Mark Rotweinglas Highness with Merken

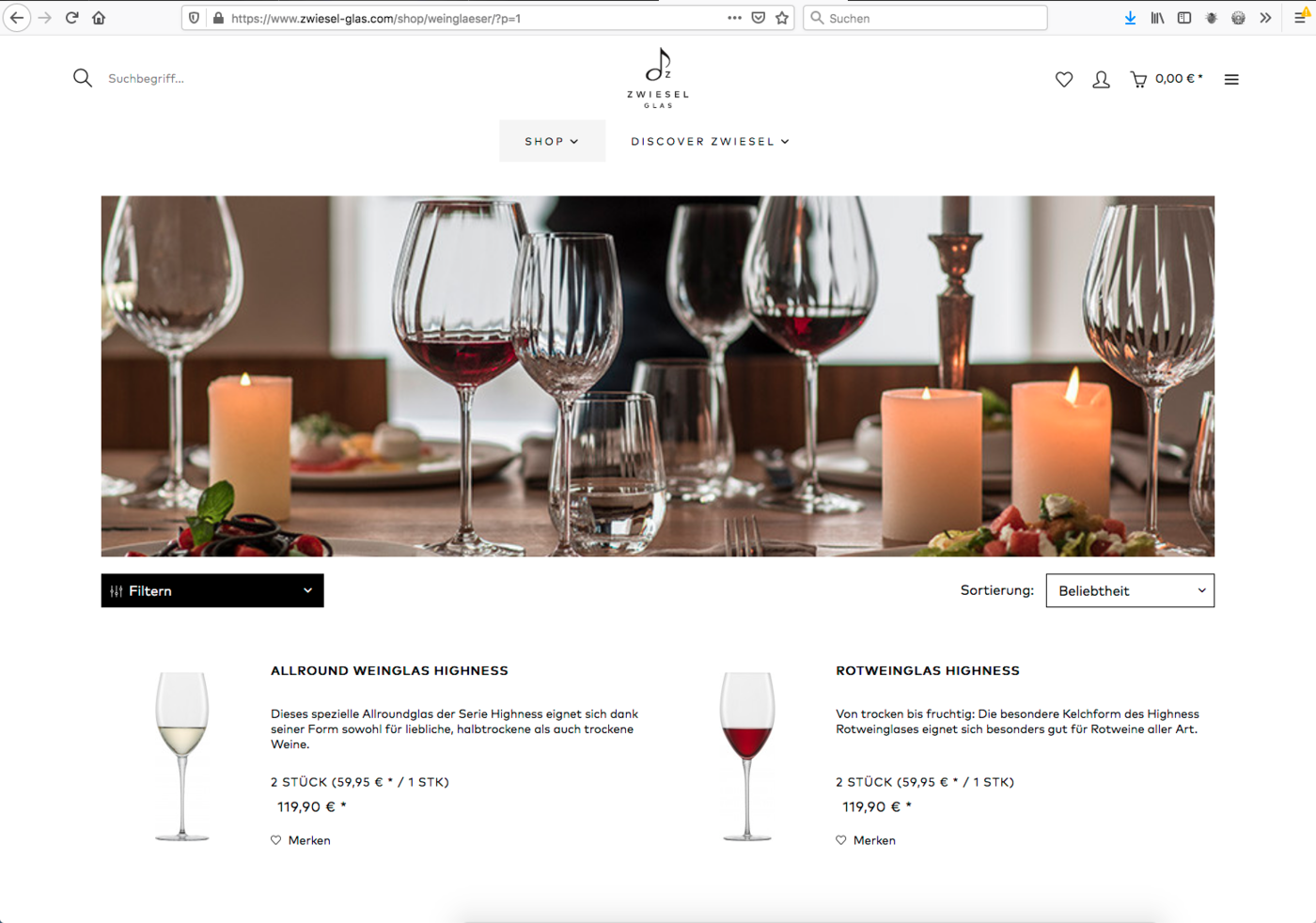tap(866, 840)
